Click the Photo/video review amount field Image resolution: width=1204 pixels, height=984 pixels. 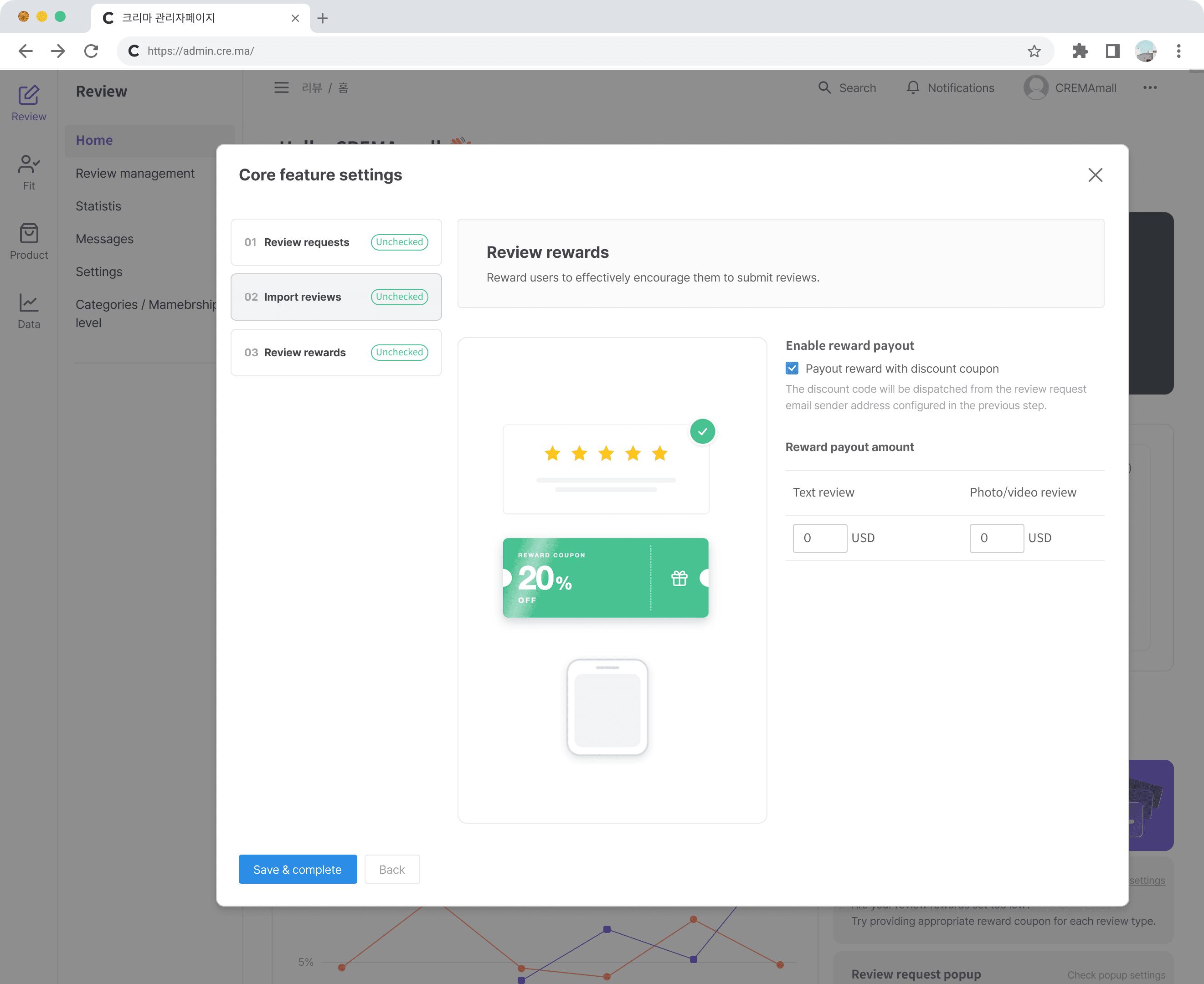pyautogui.click(x=997, y=538)
